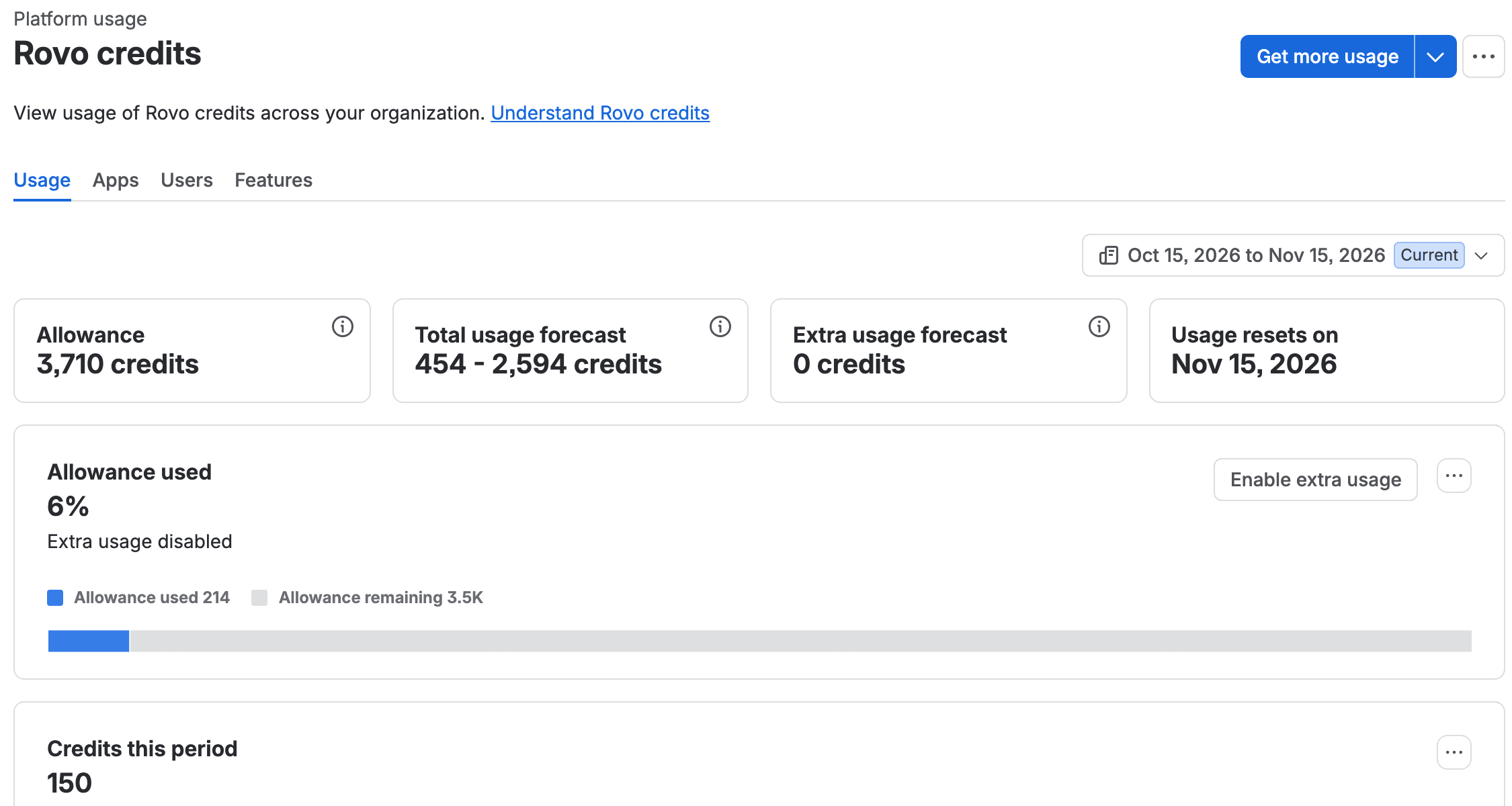Click the Platform usage breadcrumb text
This screenshot has height=806, width=1512.
(80, 19)
